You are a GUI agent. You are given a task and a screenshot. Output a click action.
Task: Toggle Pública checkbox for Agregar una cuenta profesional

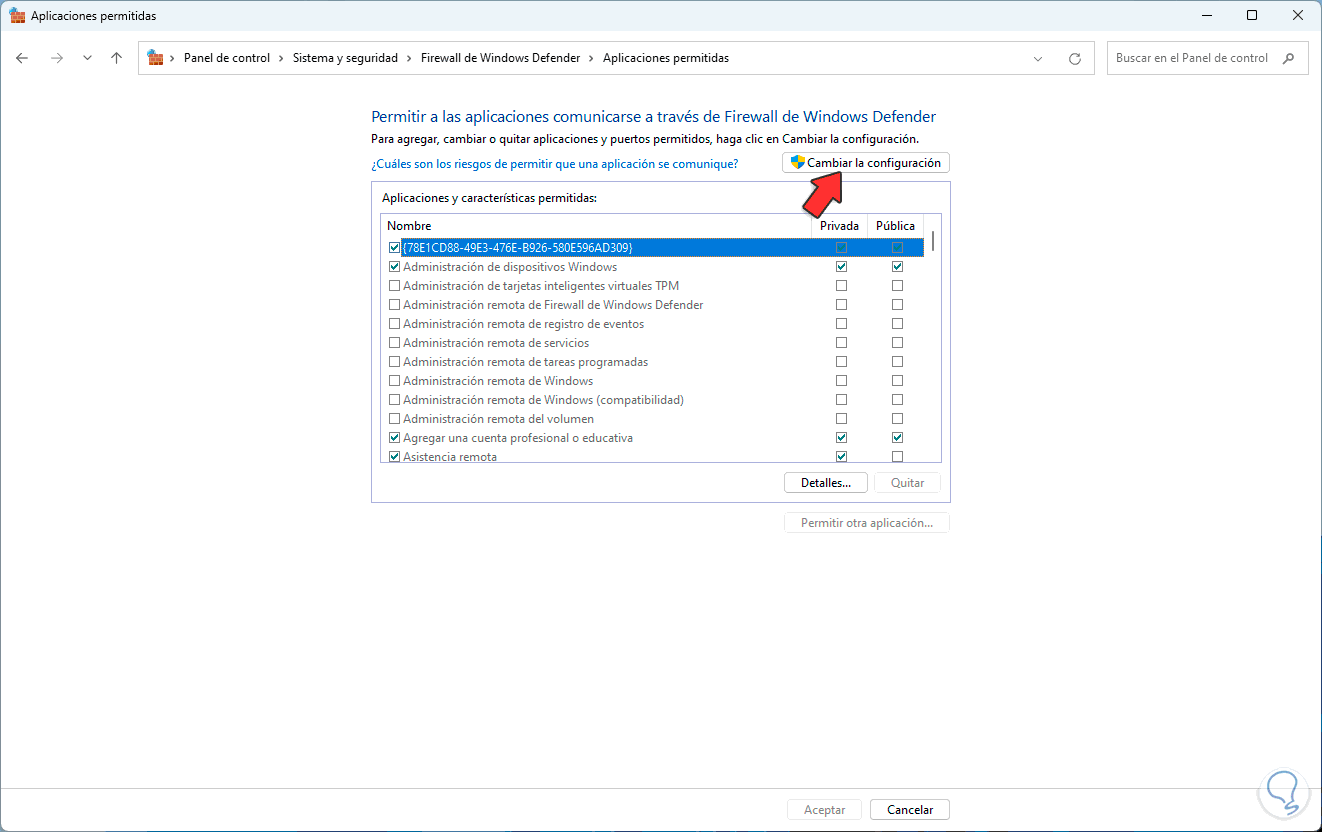point(897,438)
